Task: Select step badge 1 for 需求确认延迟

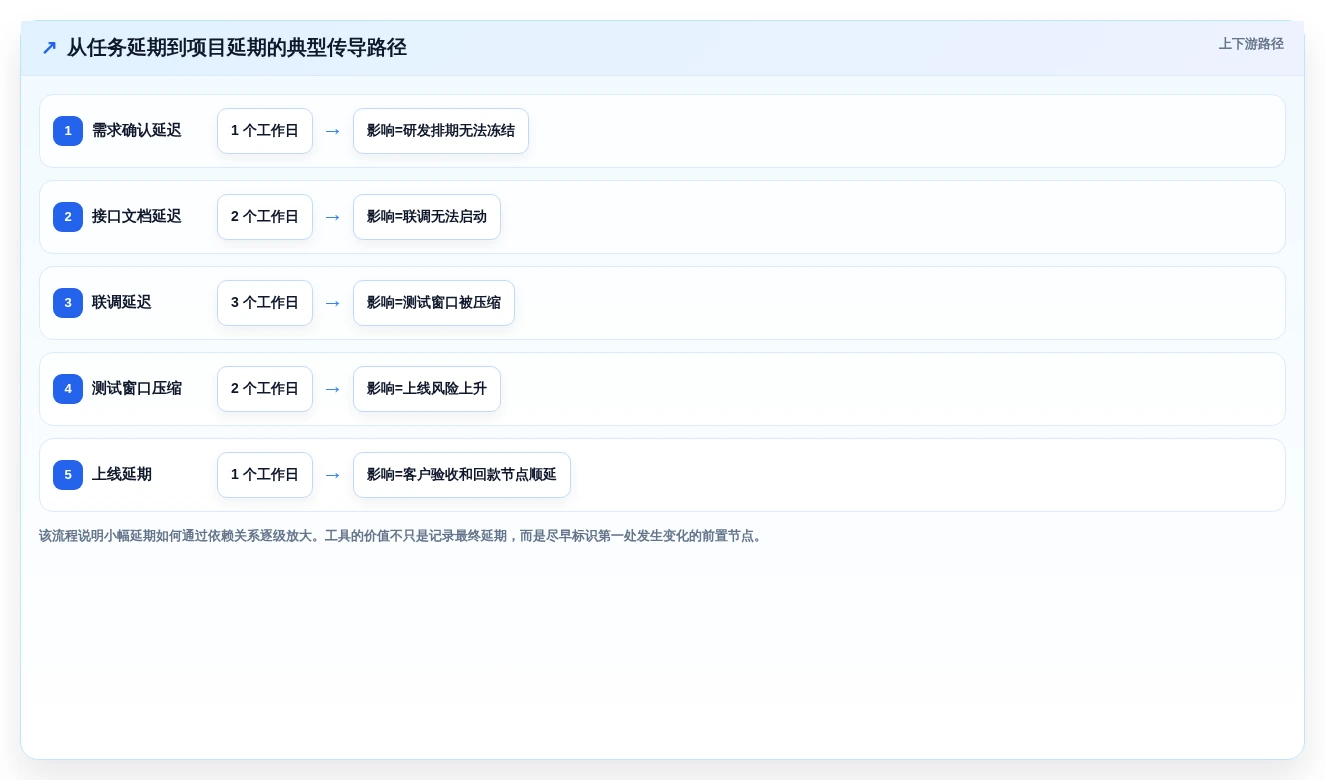Action: point(68,131)
